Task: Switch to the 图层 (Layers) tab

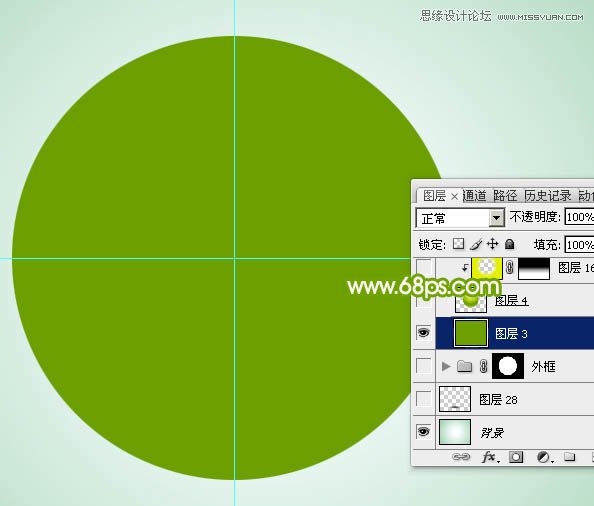Action: [434, 196]
